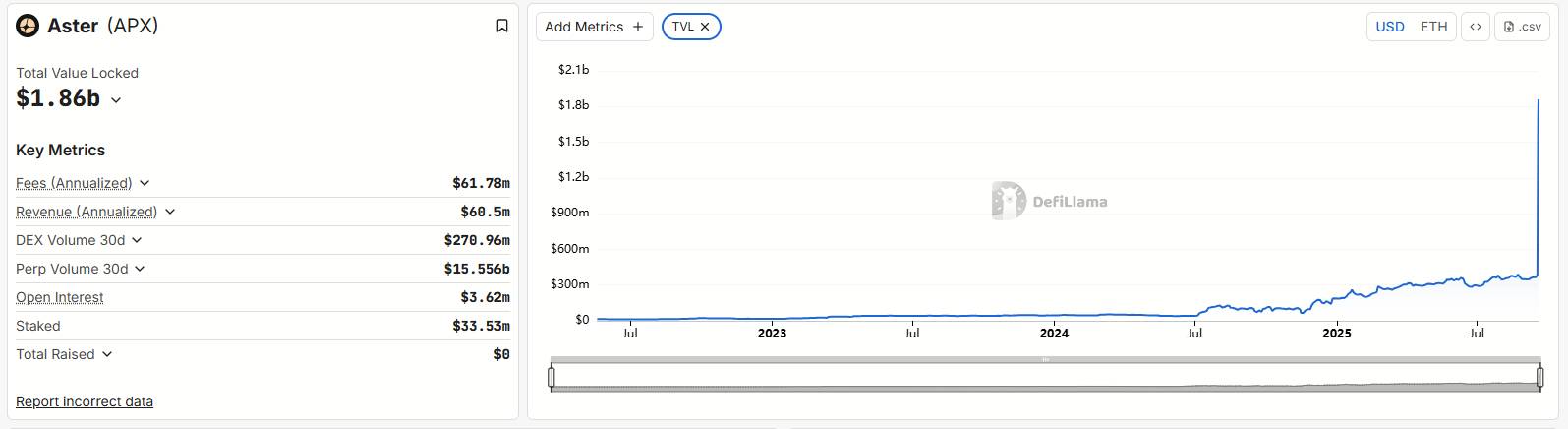
Task: Expand the Total Value Locked chevron
Action: tap(116, 100)
